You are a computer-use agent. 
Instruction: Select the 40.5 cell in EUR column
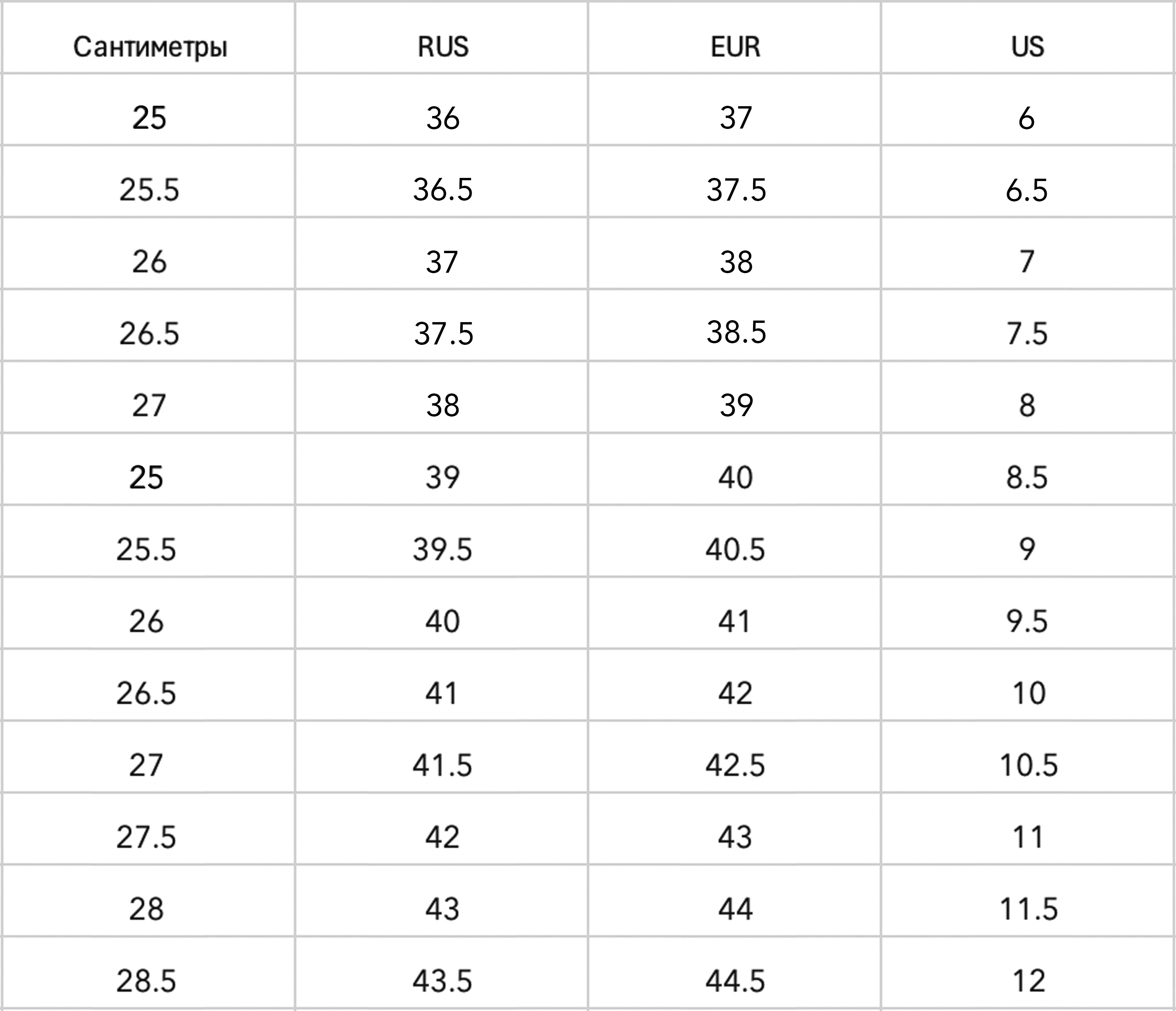coord(735,549)
